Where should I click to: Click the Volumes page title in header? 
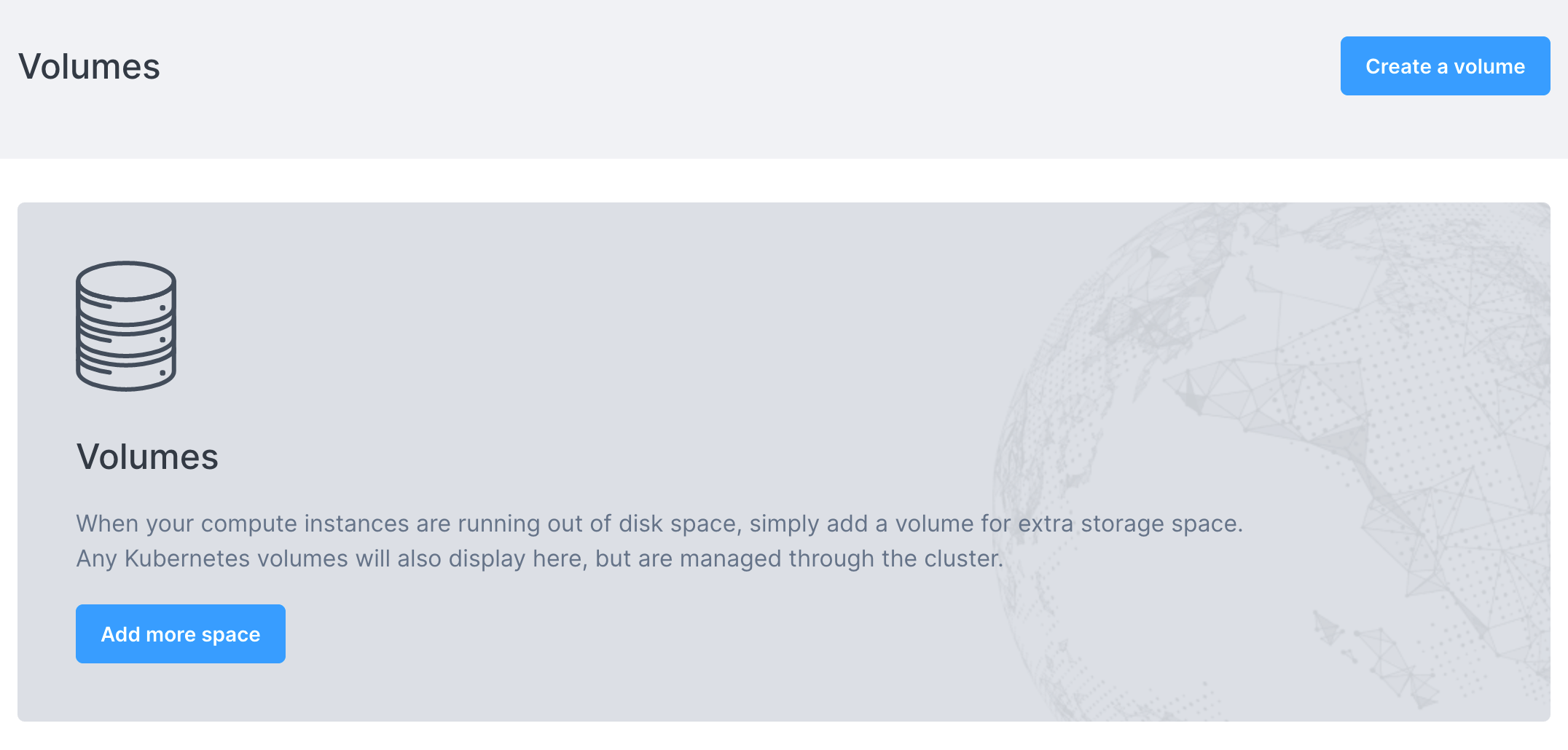[89, 67]
